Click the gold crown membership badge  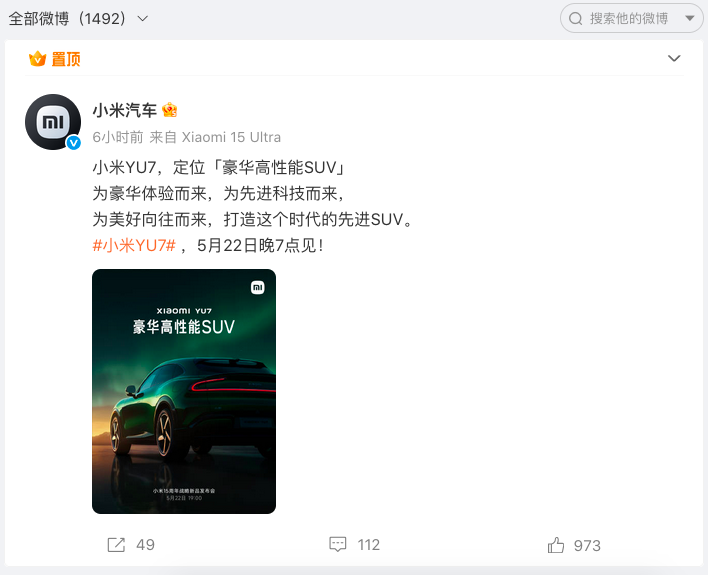click(x=170, y=110)
